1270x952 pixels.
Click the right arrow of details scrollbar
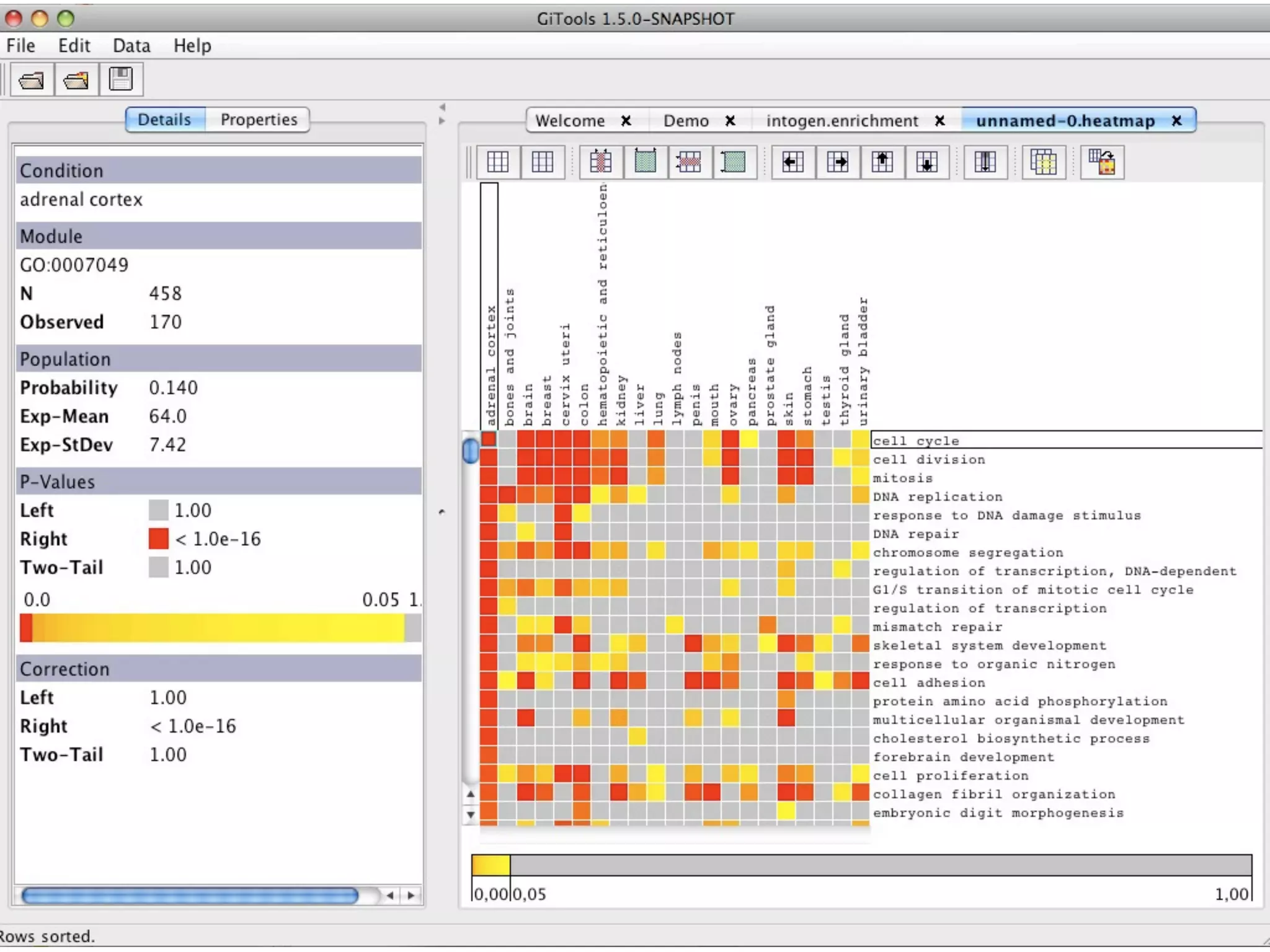(x=411, y=895)
